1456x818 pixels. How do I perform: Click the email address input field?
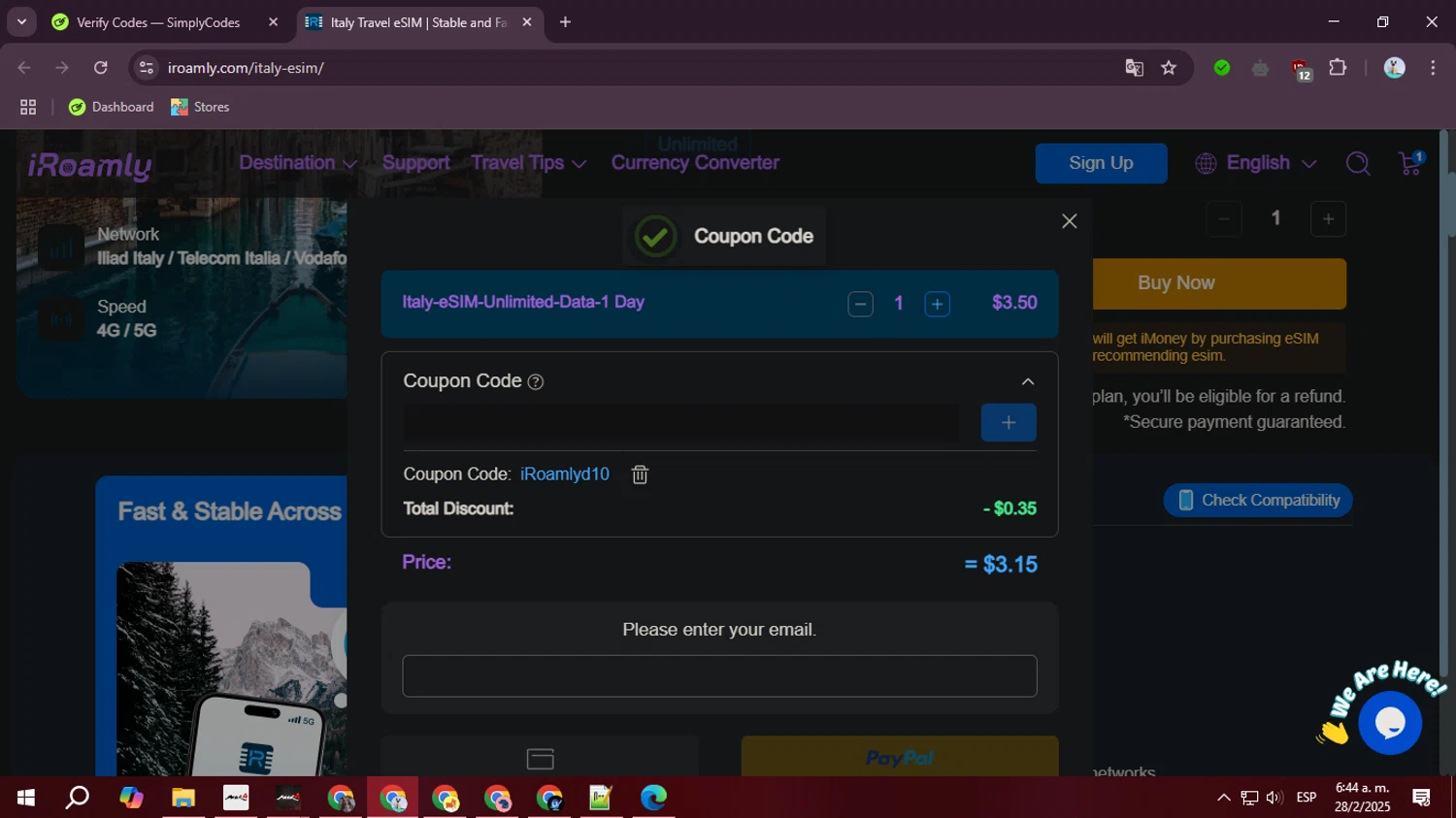[719, 676]
